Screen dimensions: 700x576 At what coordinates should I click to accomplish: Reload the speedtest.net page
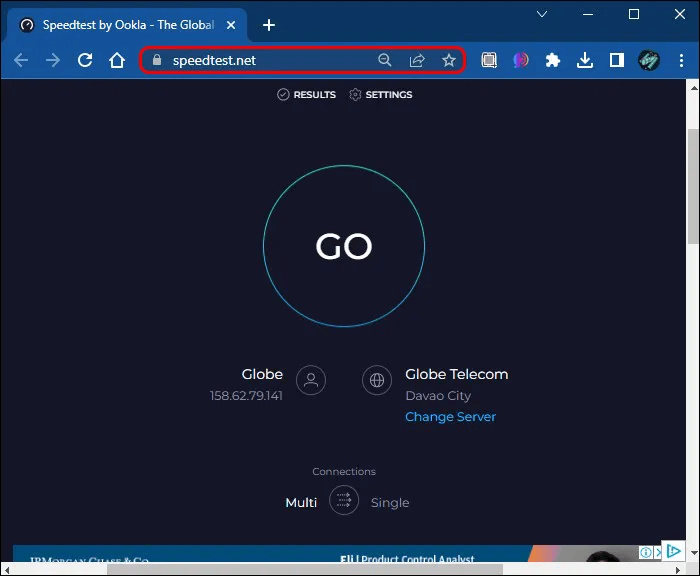[x=85, y=60]
